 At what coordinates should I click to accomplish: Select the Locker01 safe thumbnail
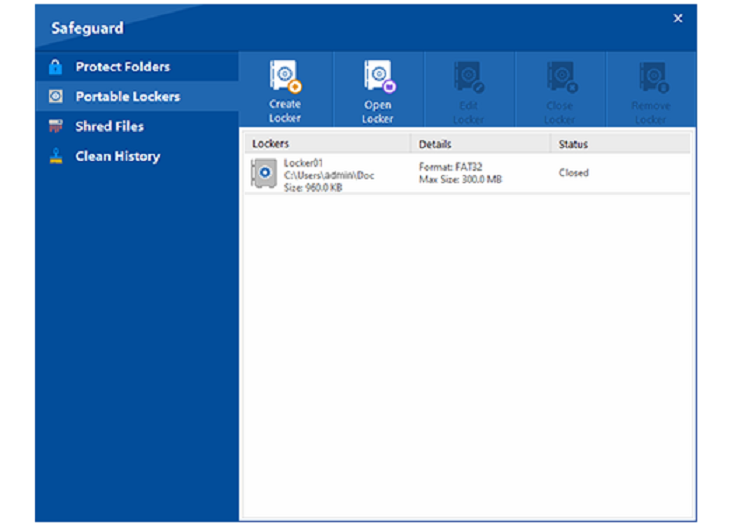click(263, 173)
